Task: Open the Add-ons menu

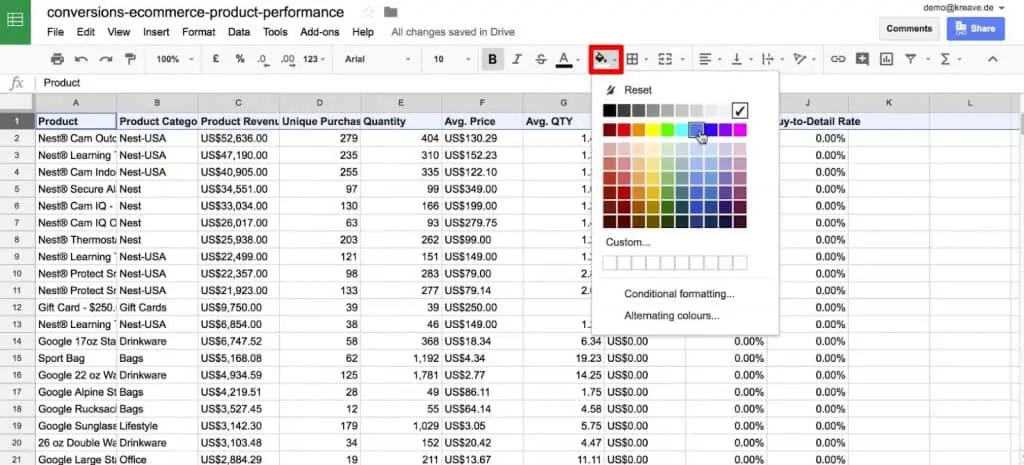Action: (320, 32)
